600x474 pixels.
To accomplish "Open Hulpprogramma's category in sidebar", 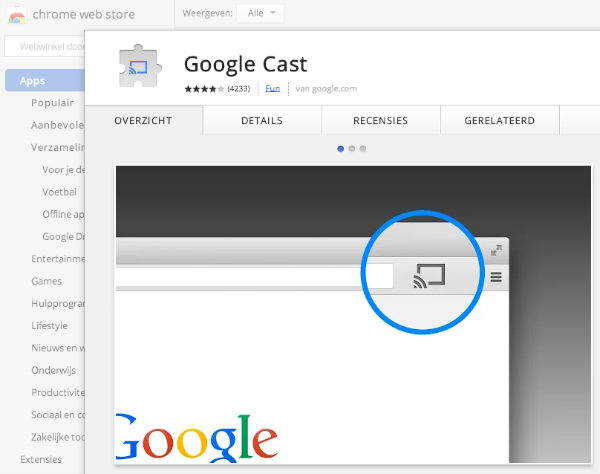I will (x=58, y=303).
